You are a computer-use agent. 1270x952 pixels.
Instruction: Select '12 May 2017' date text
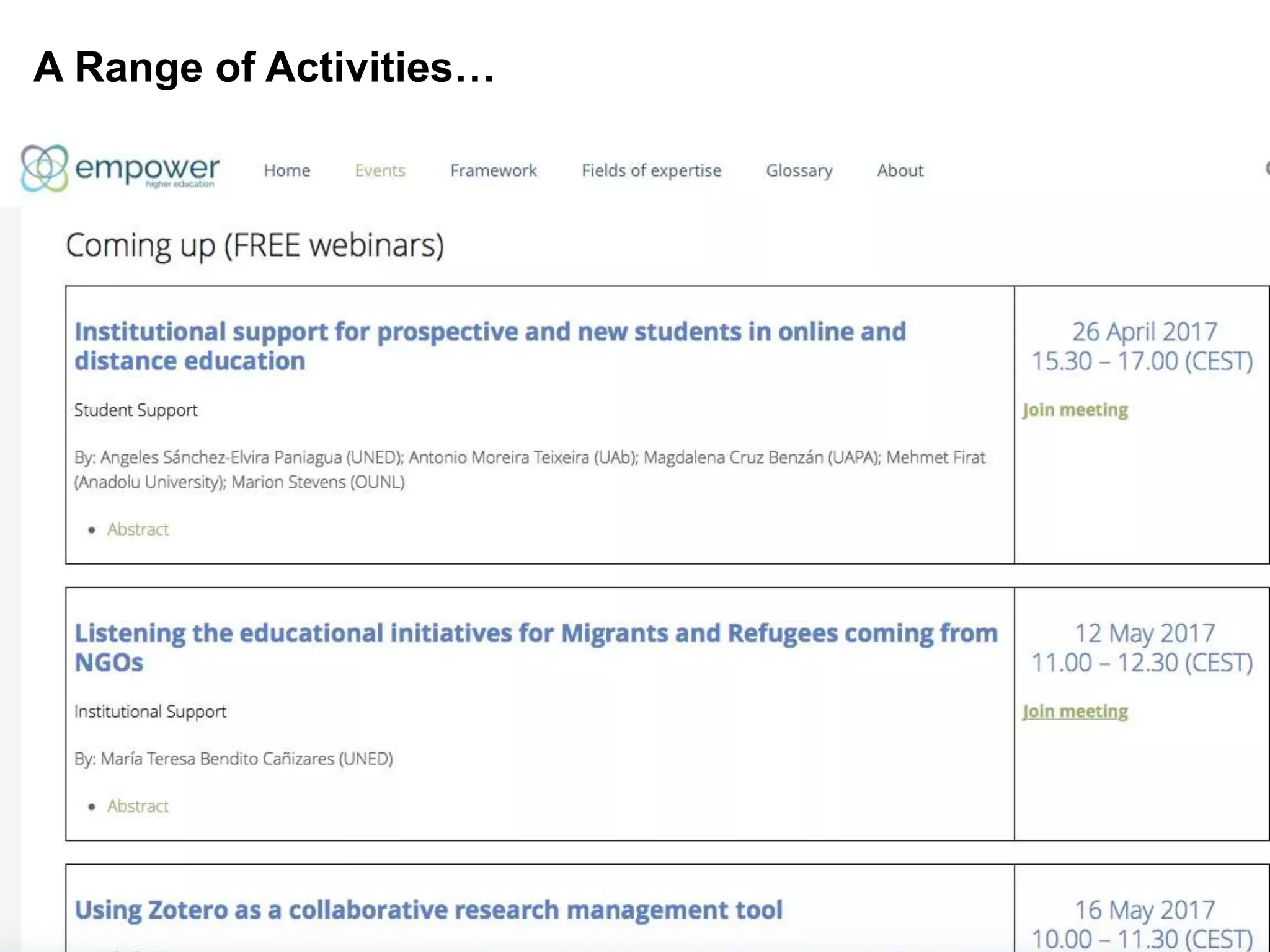click(1145, 633)
